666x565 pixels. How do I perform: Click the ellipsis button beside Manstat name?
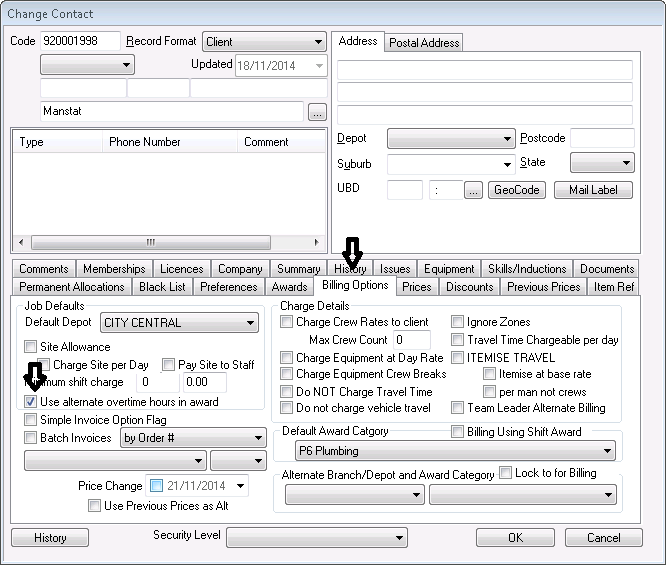(x=317, y=112)
